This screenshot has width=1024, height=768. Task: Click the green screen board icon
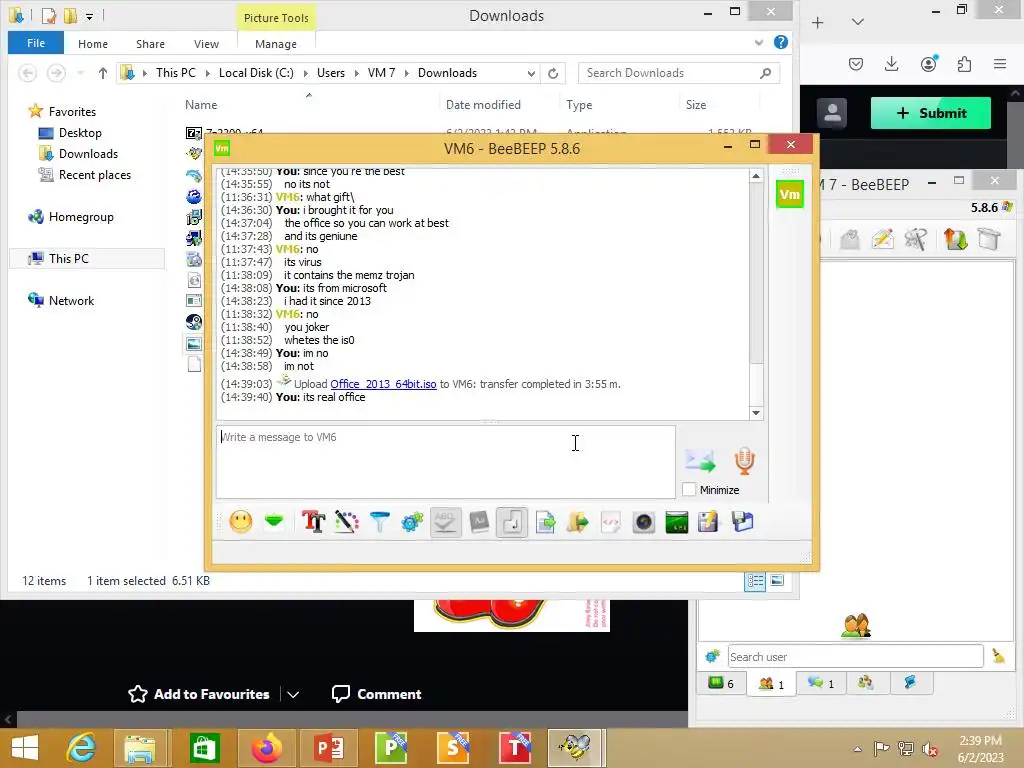677,522
